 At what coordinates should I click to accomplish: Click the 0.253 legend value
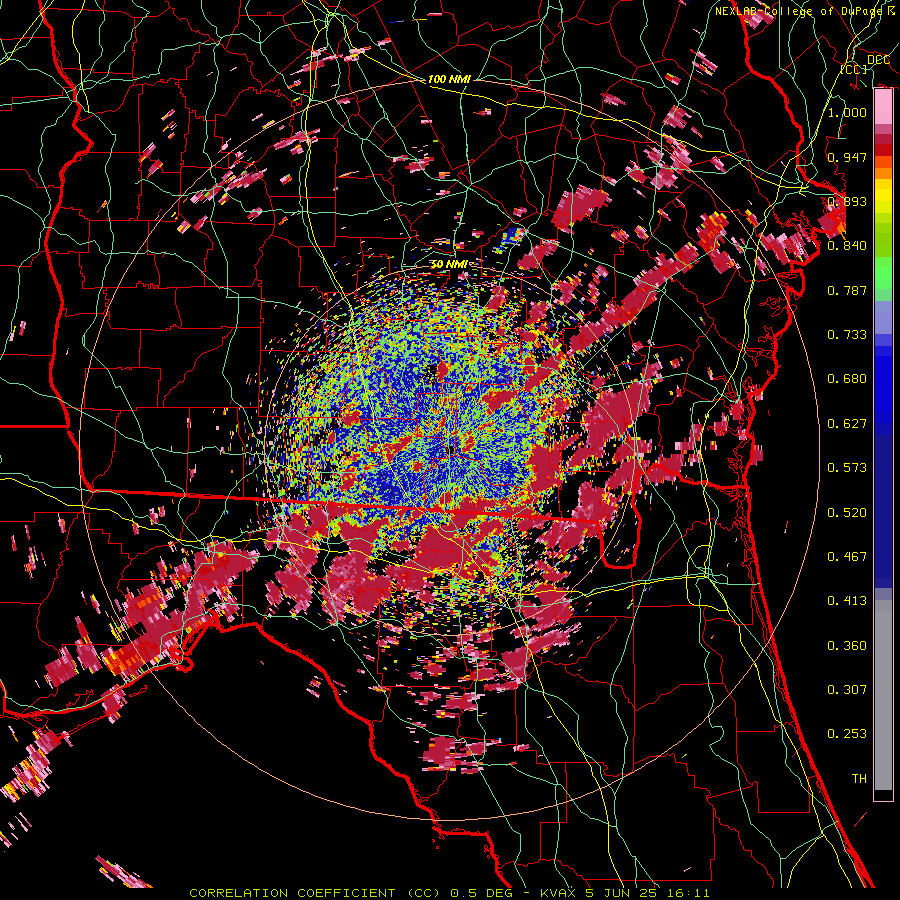point(847,734)
